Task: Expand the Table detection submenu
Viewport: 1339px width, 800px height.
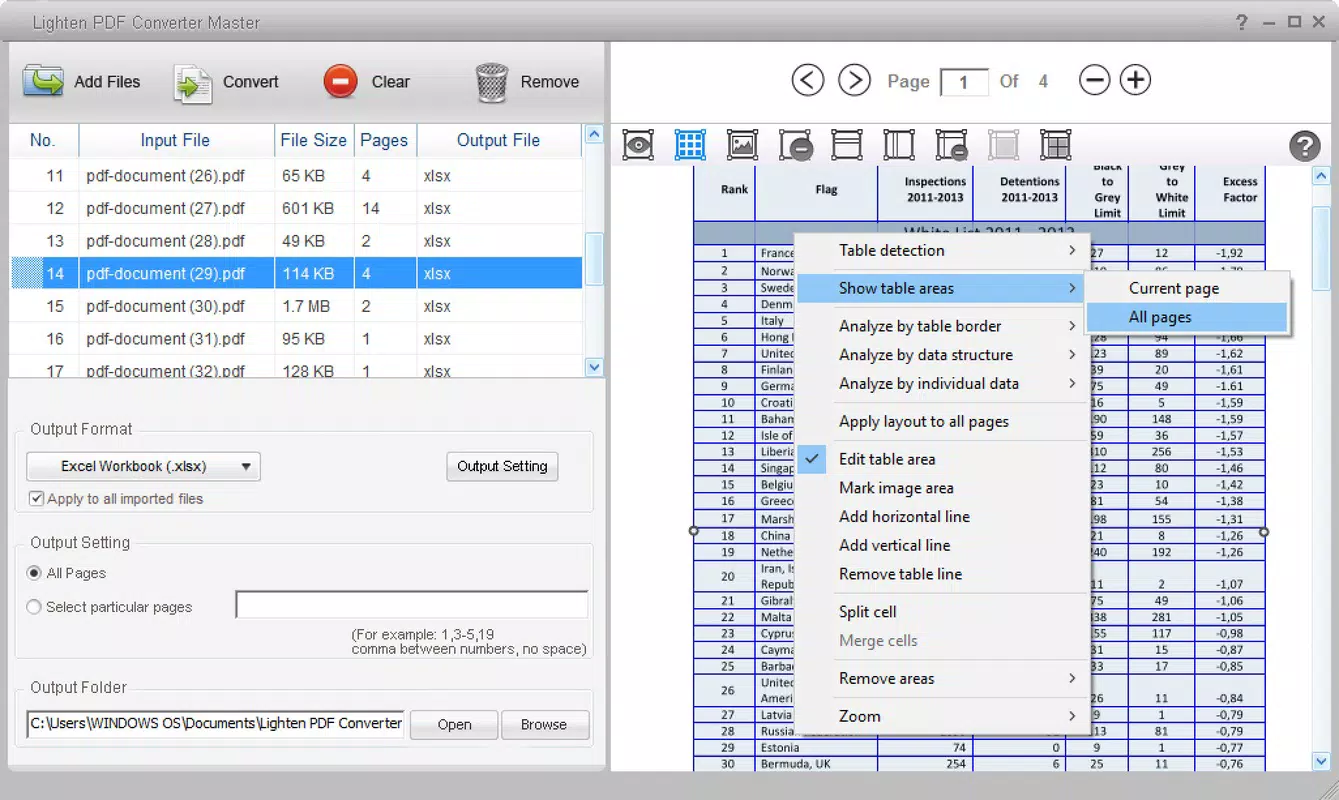Action: (x=942, y=250)
